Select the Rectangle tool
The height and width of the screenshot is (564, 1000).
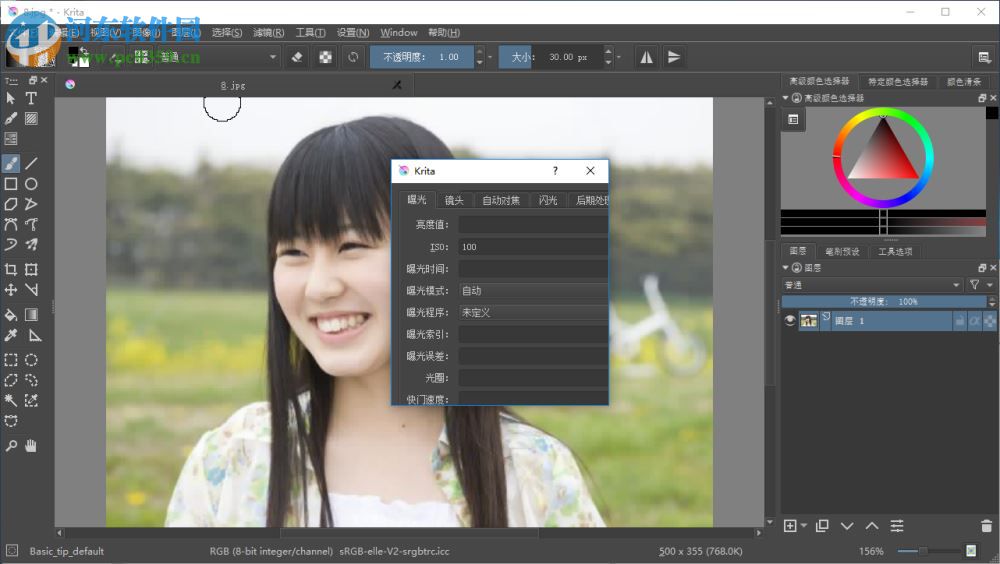11,184
